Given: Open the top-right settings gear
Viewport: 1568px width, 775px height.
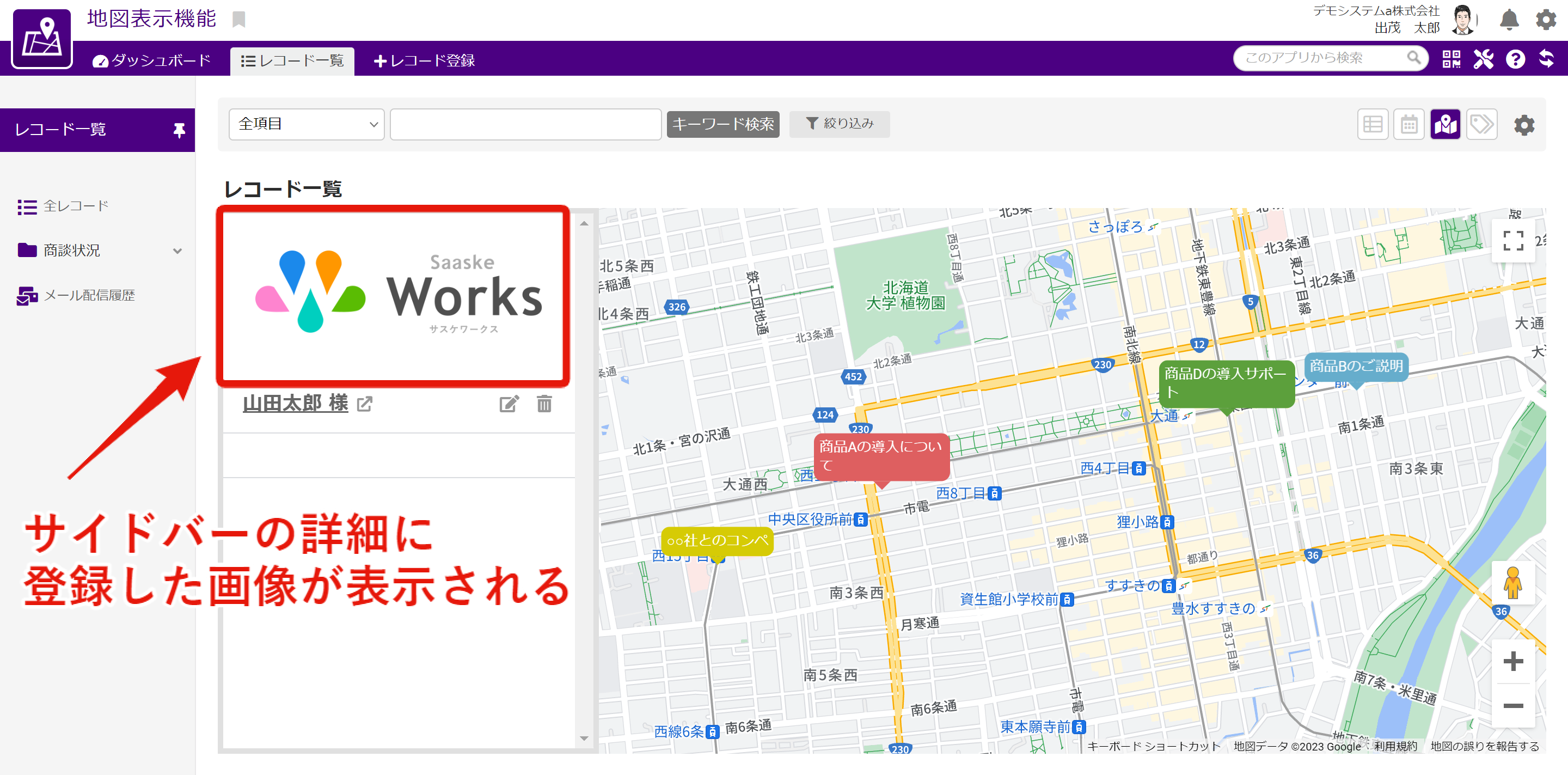Looking at the screenshot, I should pos(1546,20).
